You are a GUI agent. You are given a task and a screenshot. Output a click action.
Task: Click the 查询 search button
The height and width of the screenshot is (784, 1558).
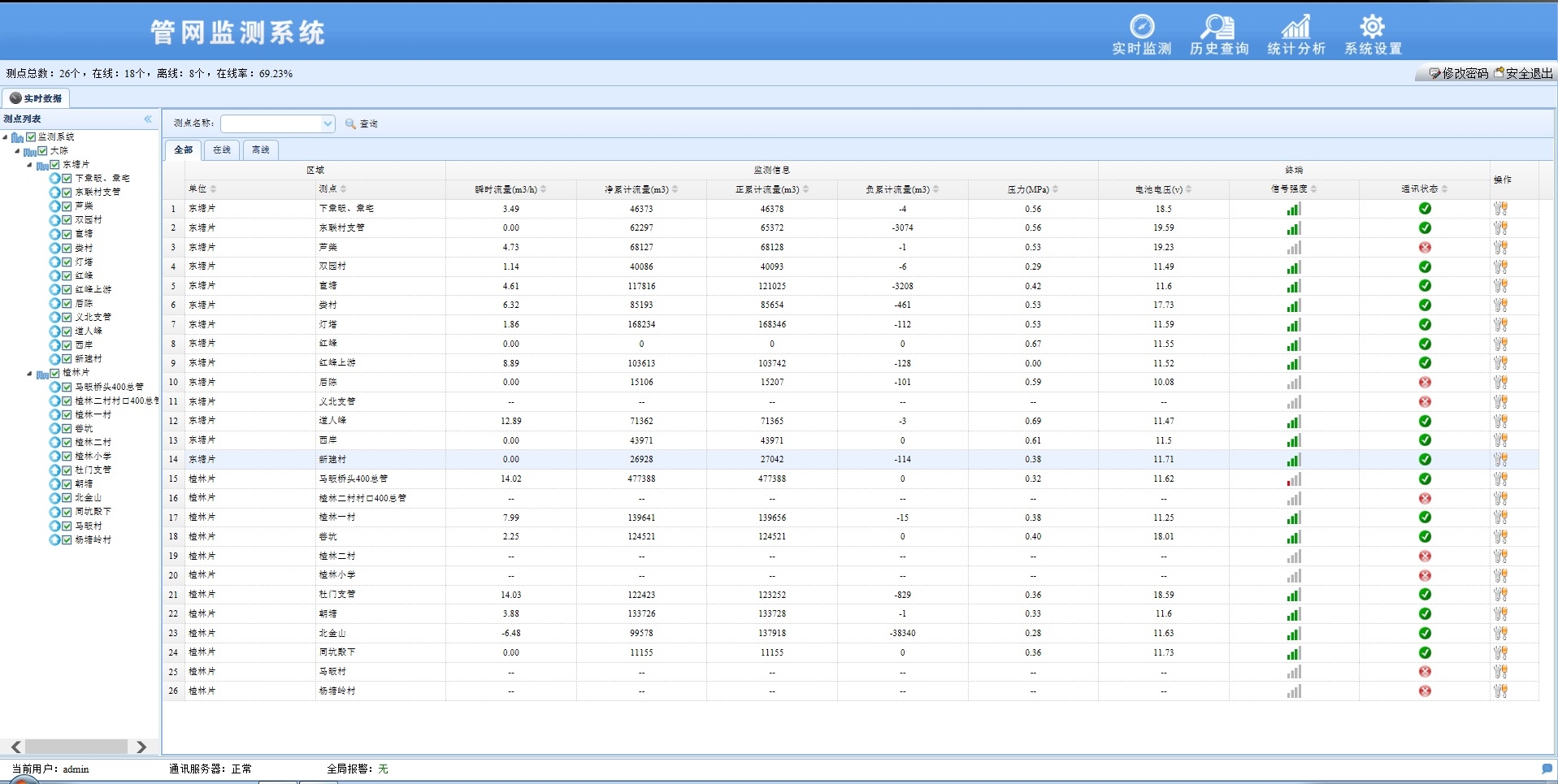click(x=361, y=123)
